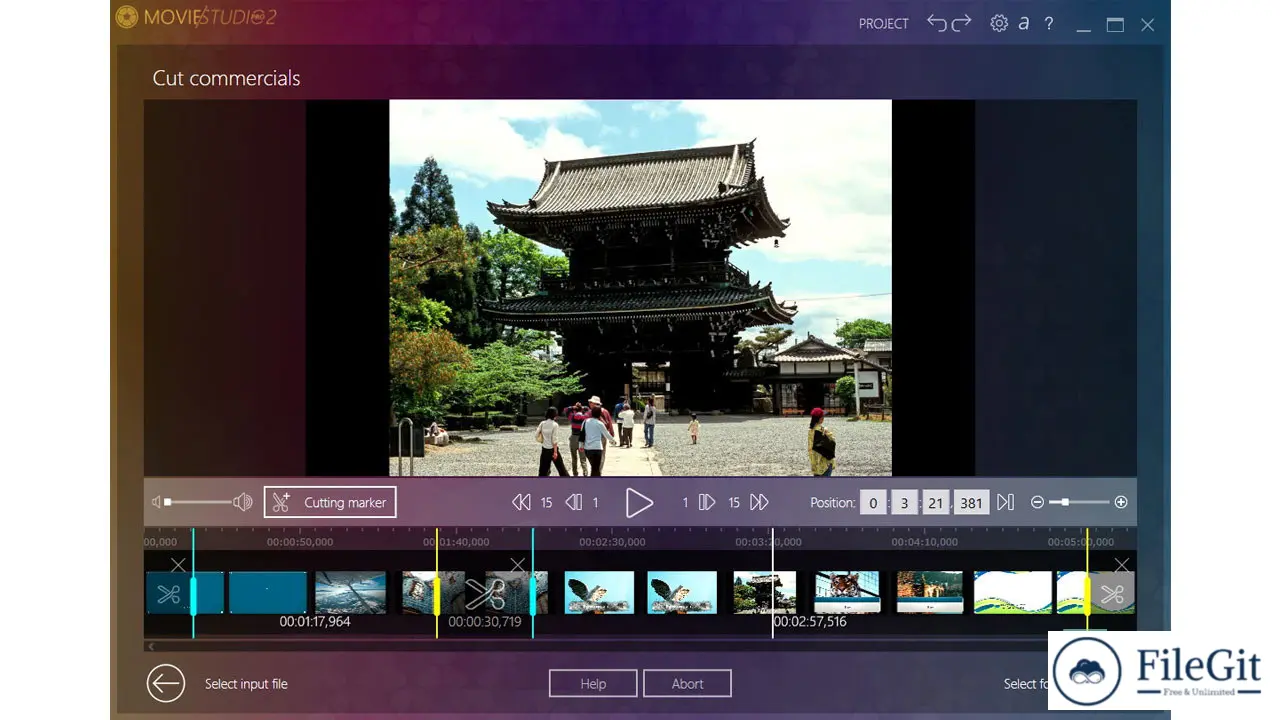Select the yellow marker near 00:05:00
The height and width of the screenshot is (720, 1280).
pos(1087,594)
